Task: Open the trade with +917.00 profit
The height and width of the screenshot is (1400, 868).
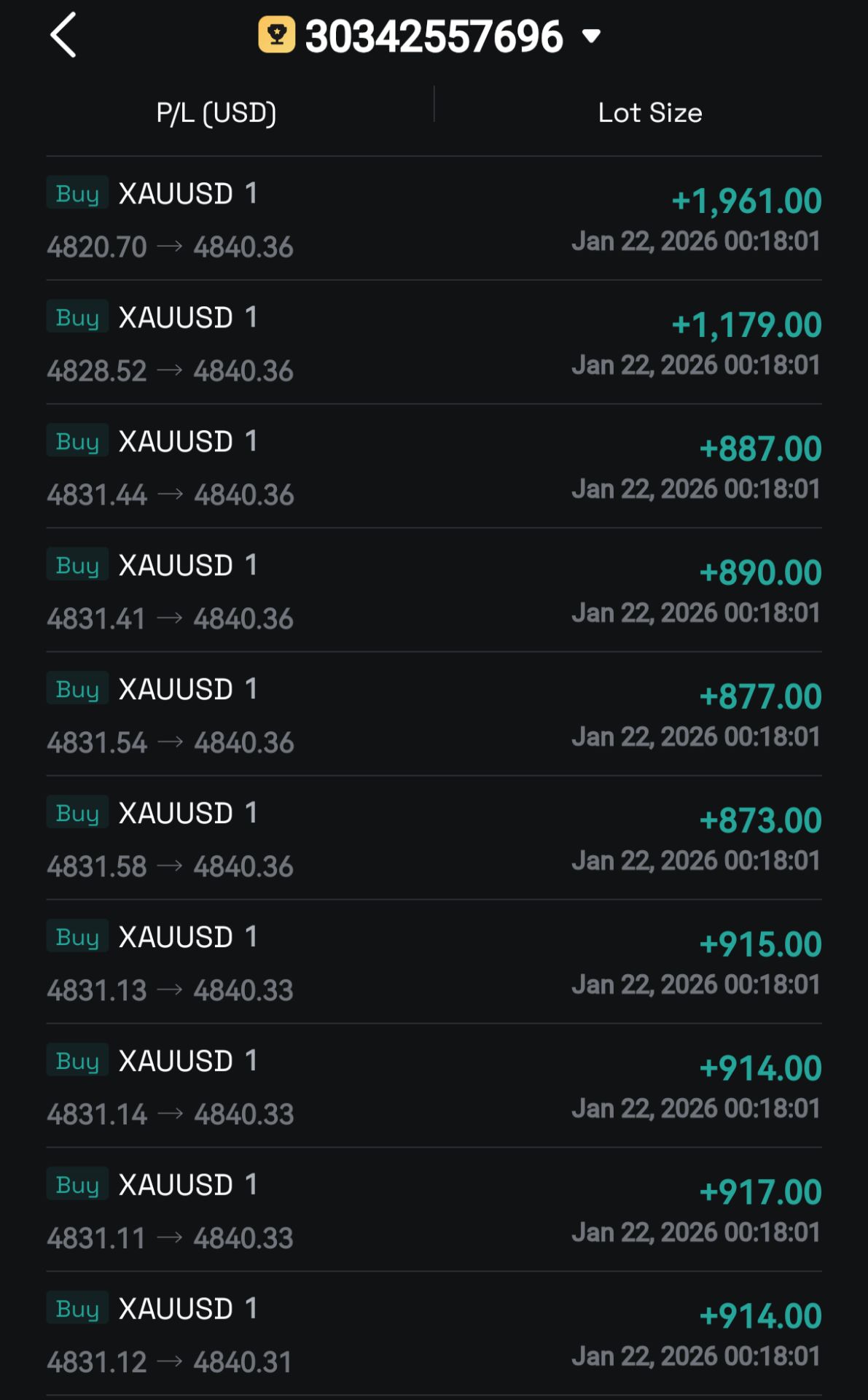Action: 759,1193
